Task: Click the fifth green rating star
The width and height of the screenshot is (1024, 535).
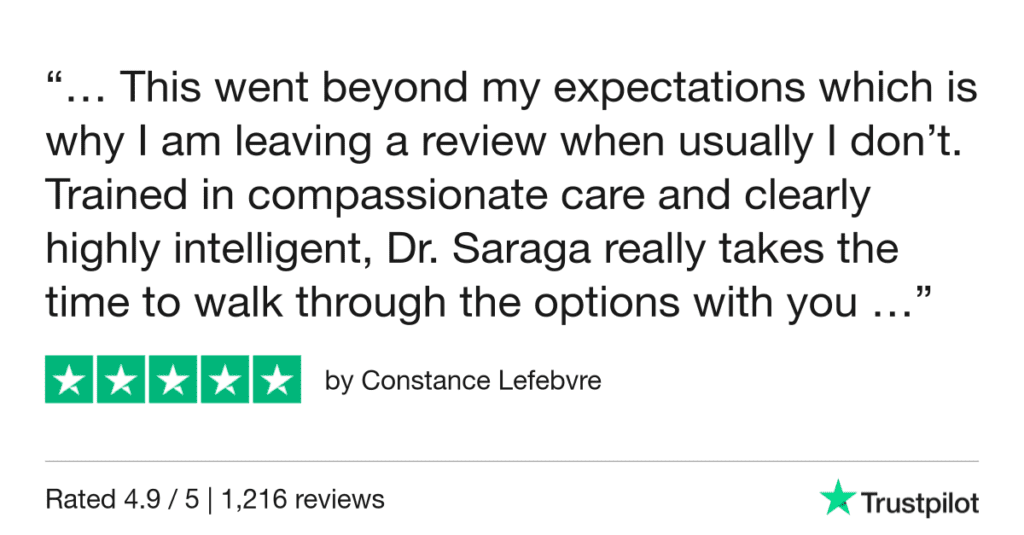Action: [276, 379]
